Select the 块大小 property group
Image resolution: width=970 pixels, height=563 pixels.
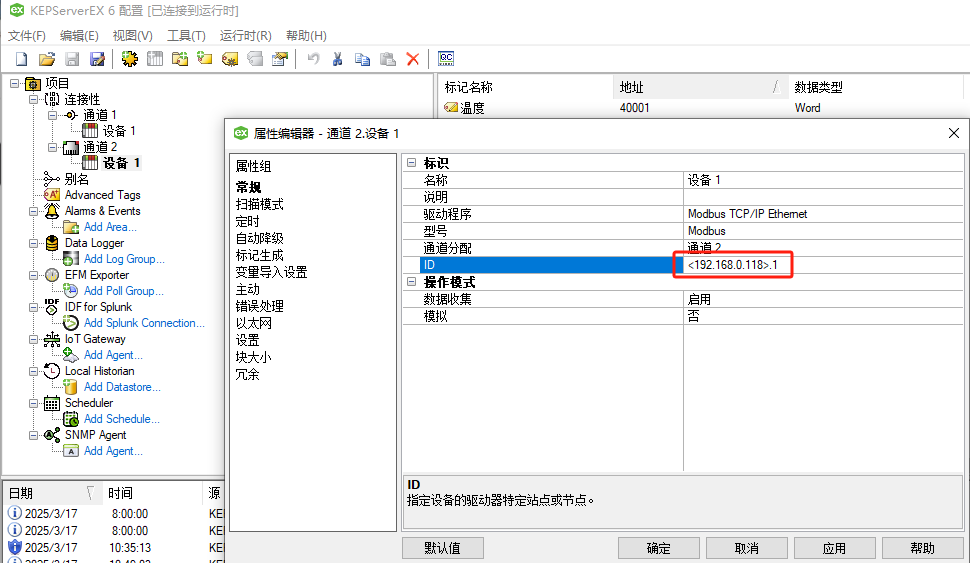pos(254,358)
